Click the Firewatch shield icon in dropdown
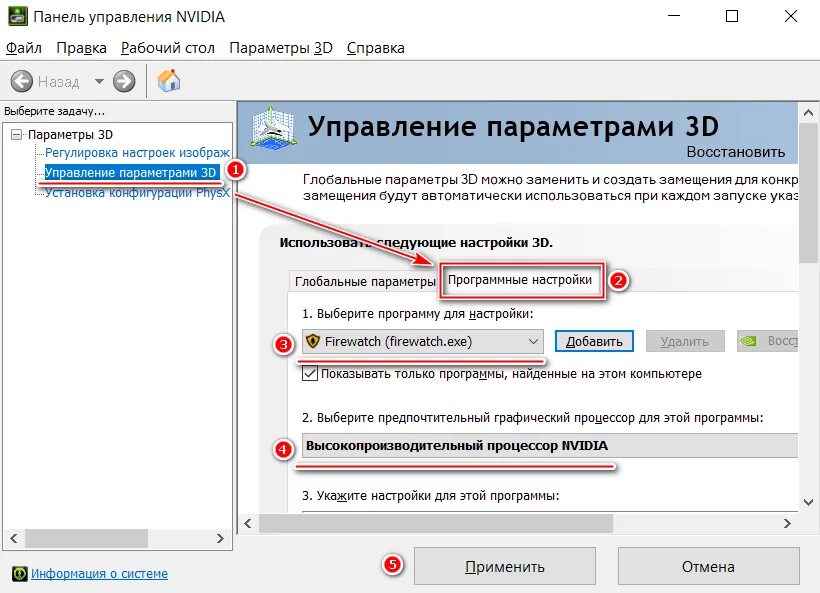 (313, 341)
